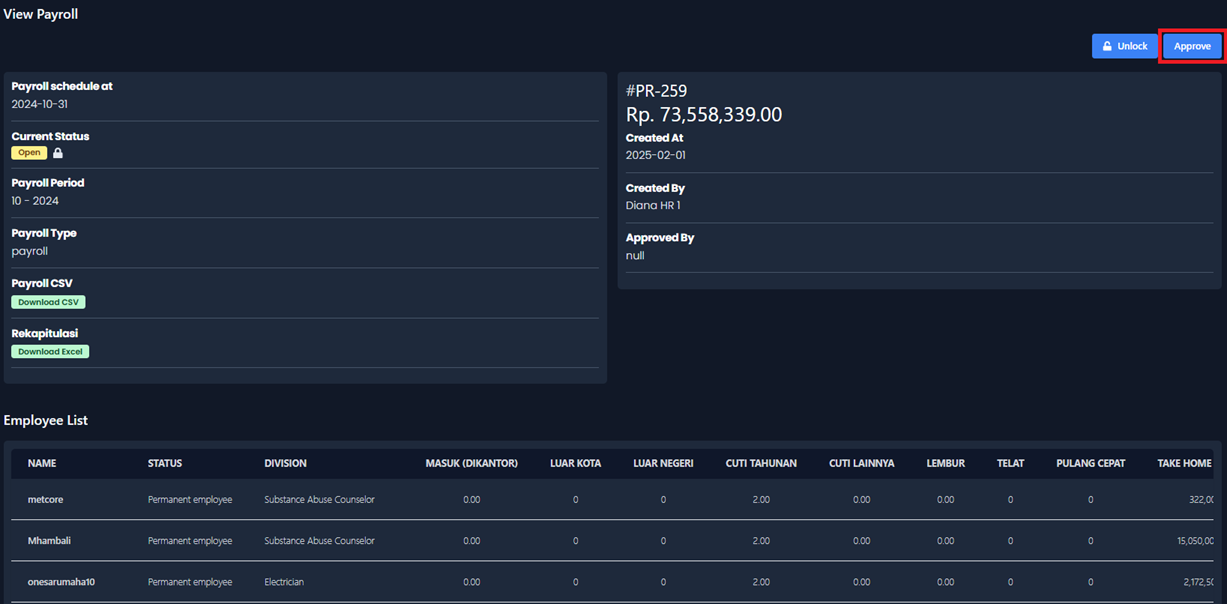Click the TELAT column header

[1010, 463]
